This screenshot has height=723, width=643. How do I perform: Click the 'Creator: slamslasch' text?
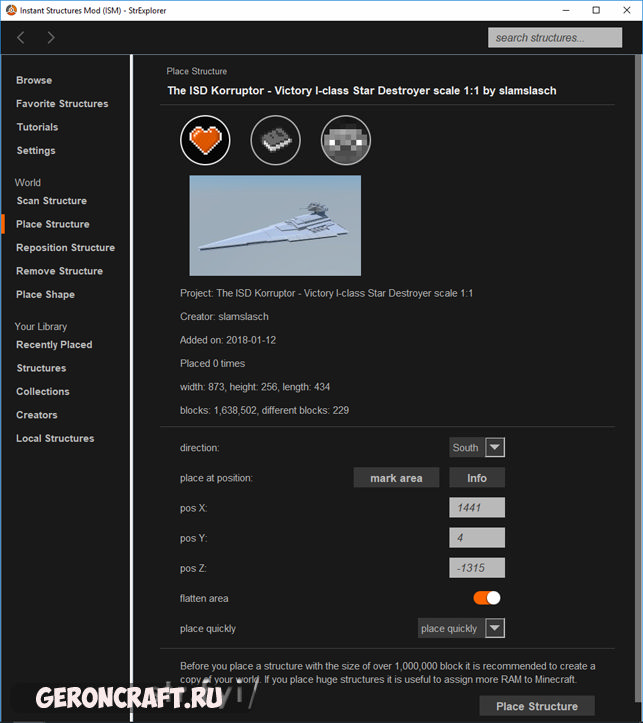(x=224, y=317)
